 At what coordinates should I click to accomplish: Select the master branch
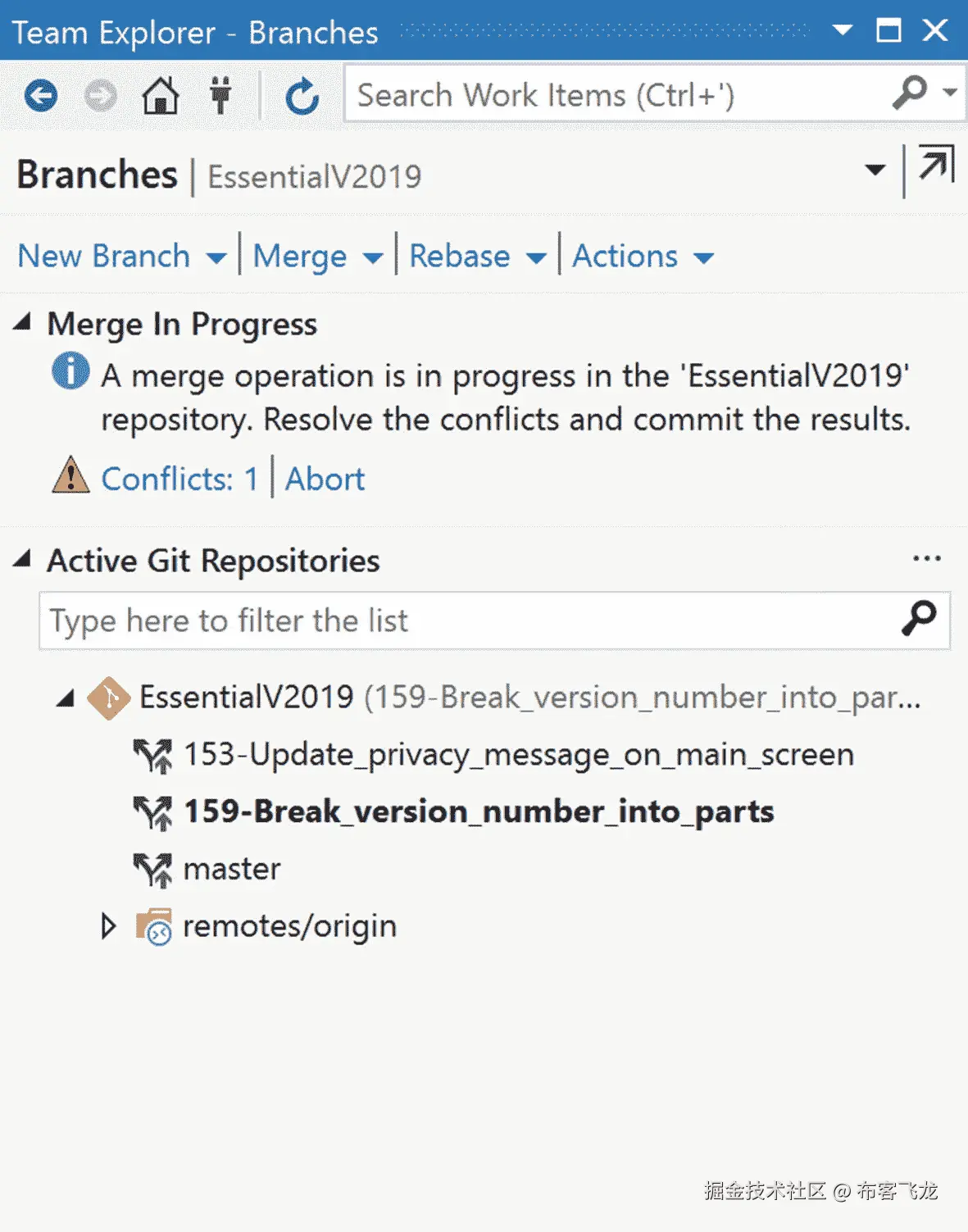pos(232,869)
